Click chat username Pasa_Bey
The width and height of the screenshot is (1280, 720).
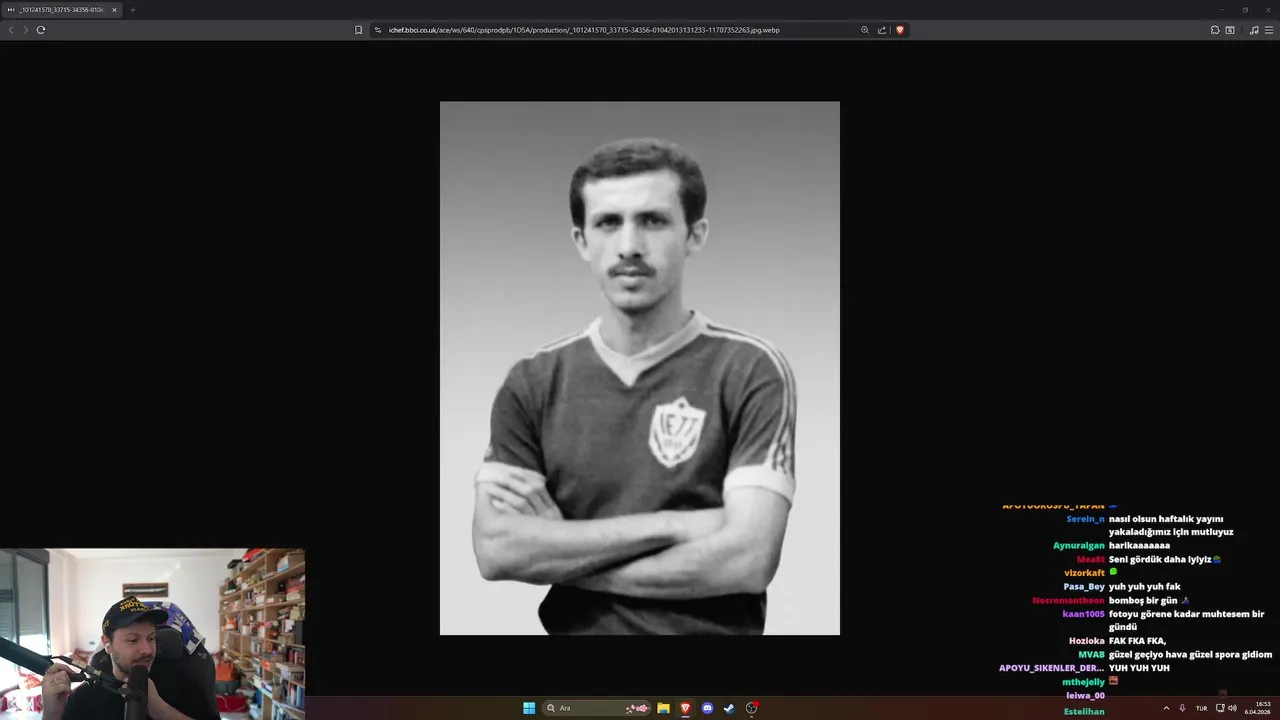coord(1084,587)
